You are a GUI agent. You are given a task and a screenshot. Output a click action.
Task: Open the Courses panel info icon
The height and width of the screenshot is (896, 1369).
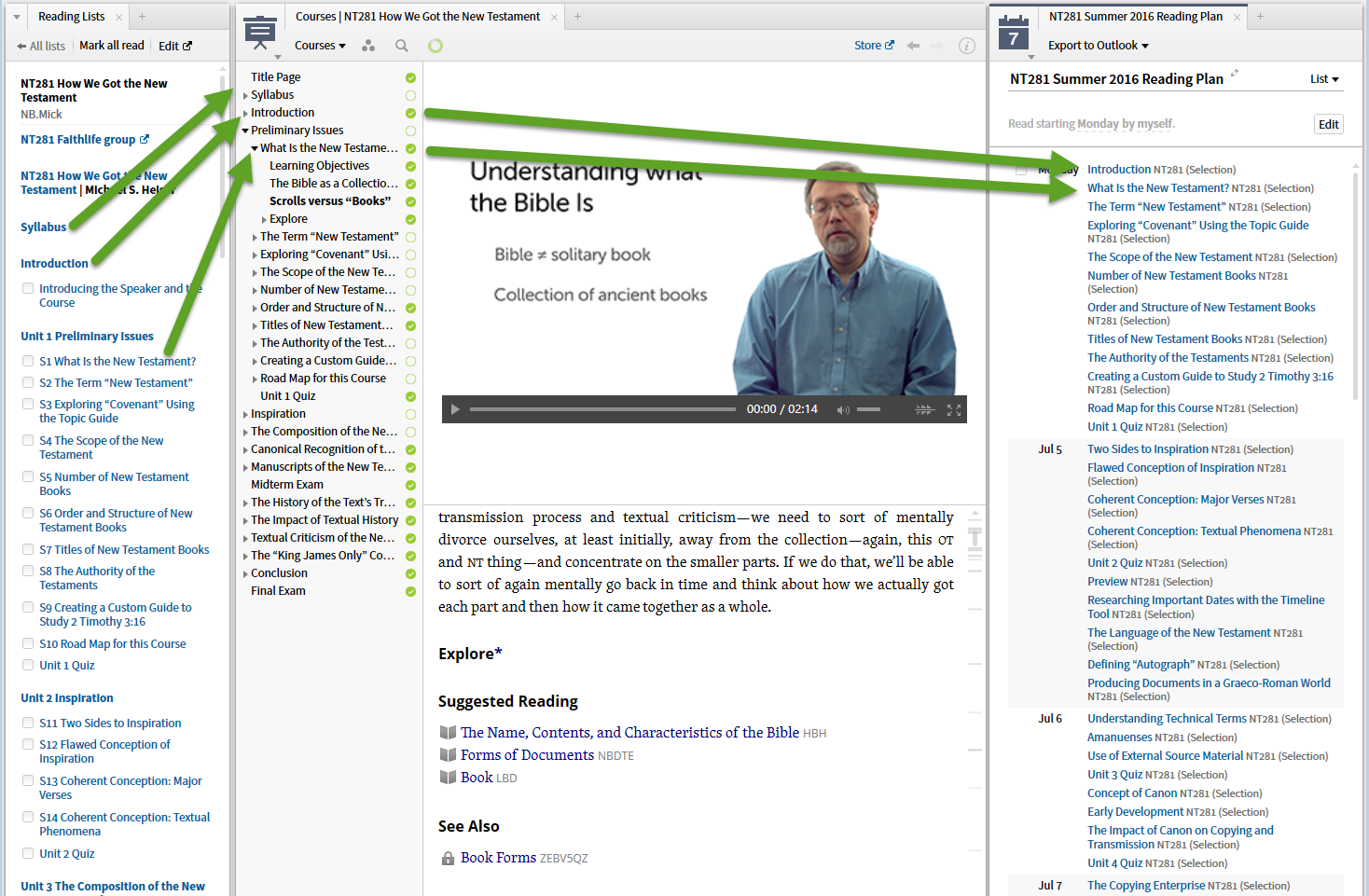coord(967,46)
